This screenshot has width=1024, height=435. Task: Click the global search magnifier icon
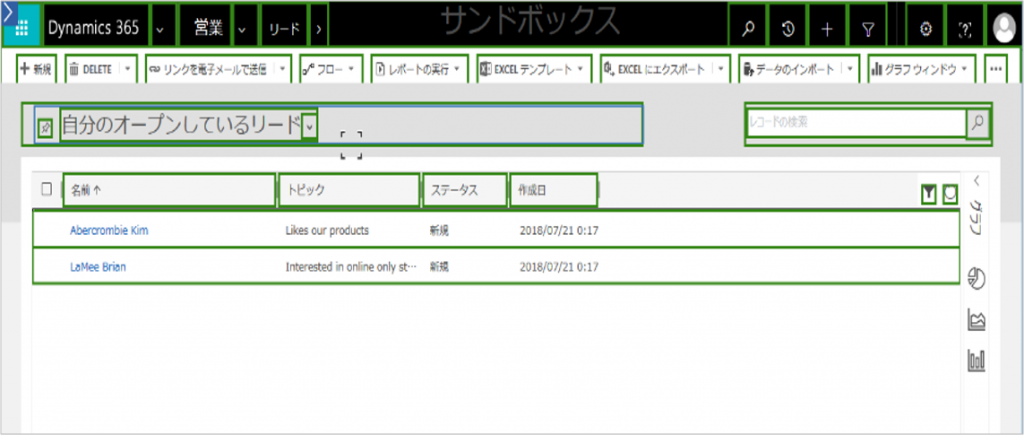click(747, 29)
